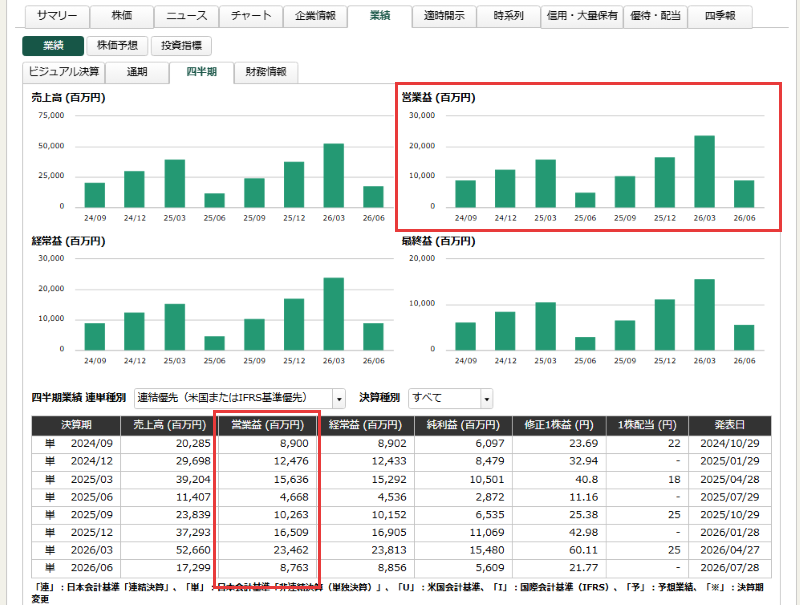Click the green 業績 sub-button

click(53, 46)
